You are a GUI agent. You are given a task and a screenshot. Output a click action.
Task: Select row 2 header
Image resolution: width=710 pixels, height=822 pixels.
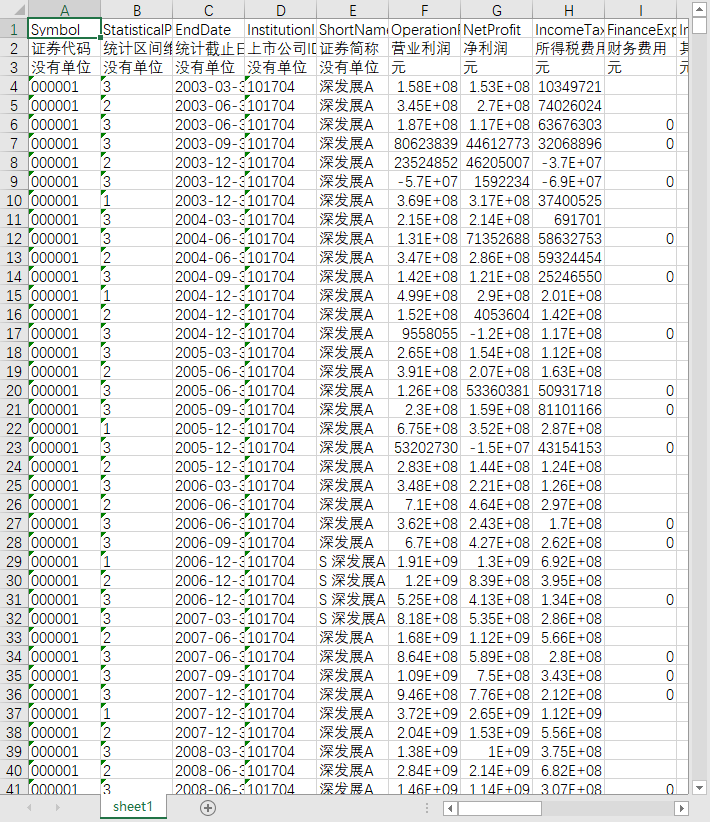tap(14, 48)
